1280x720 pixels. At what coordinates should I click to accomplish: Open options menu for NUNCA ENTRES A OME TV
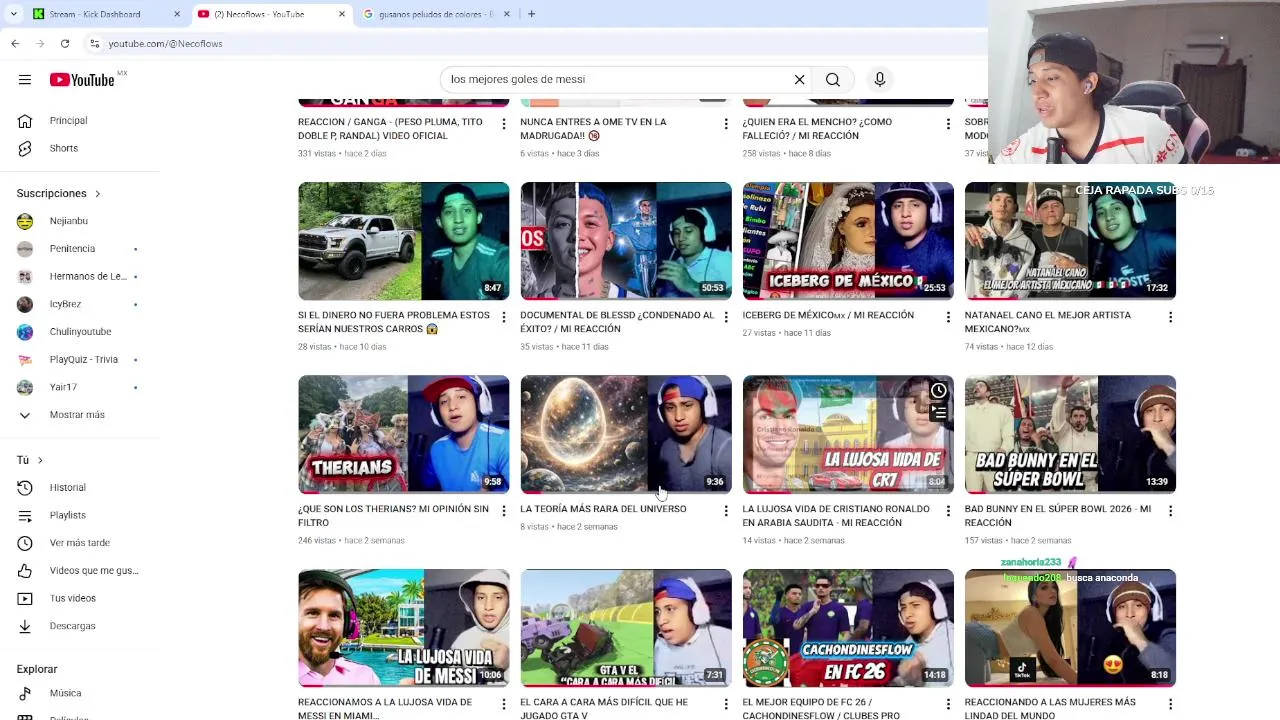(x=726, y=124)
